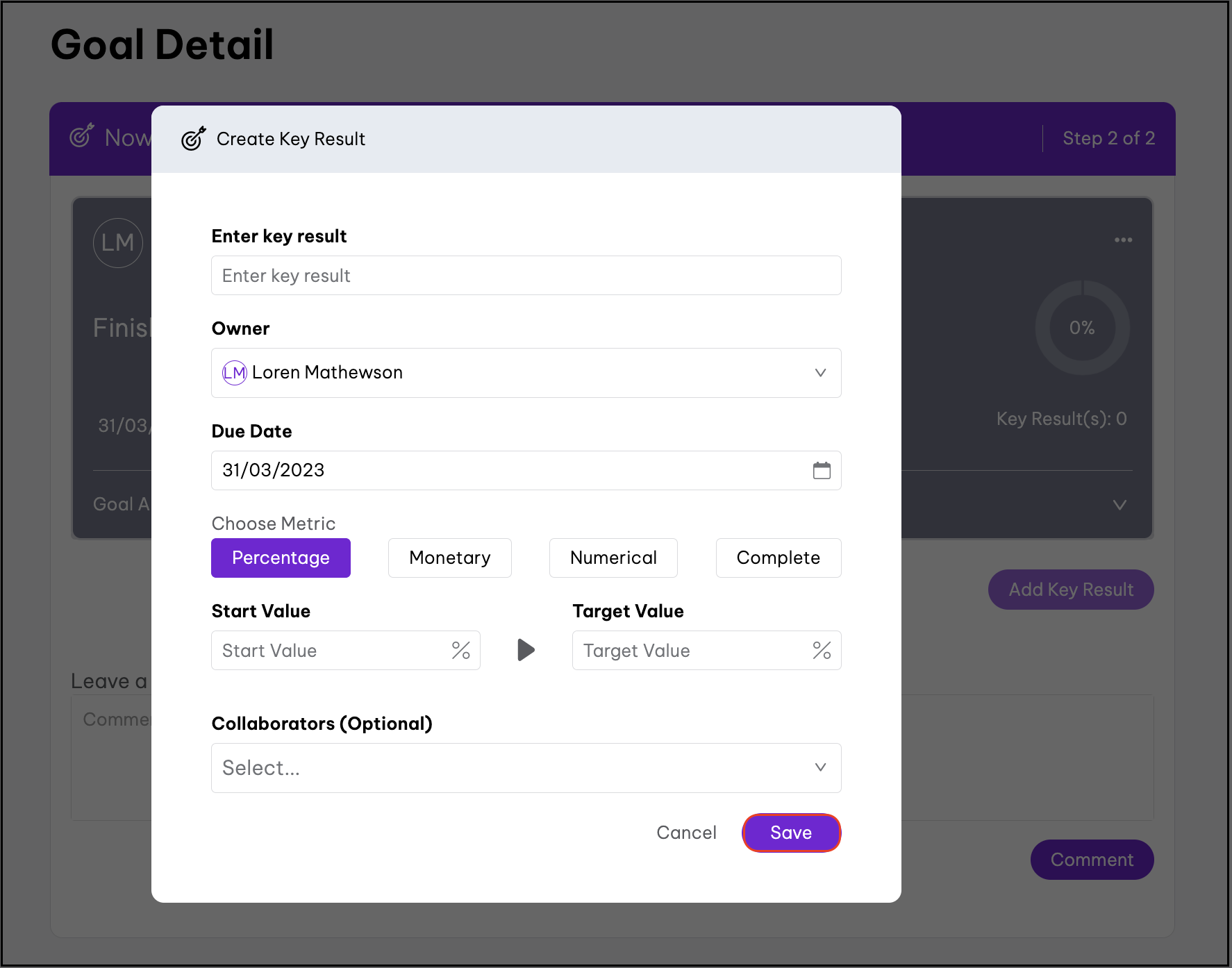Select the Complete metric option
This screenshot has height=968, width=1232.
click(x=778, y=558)
